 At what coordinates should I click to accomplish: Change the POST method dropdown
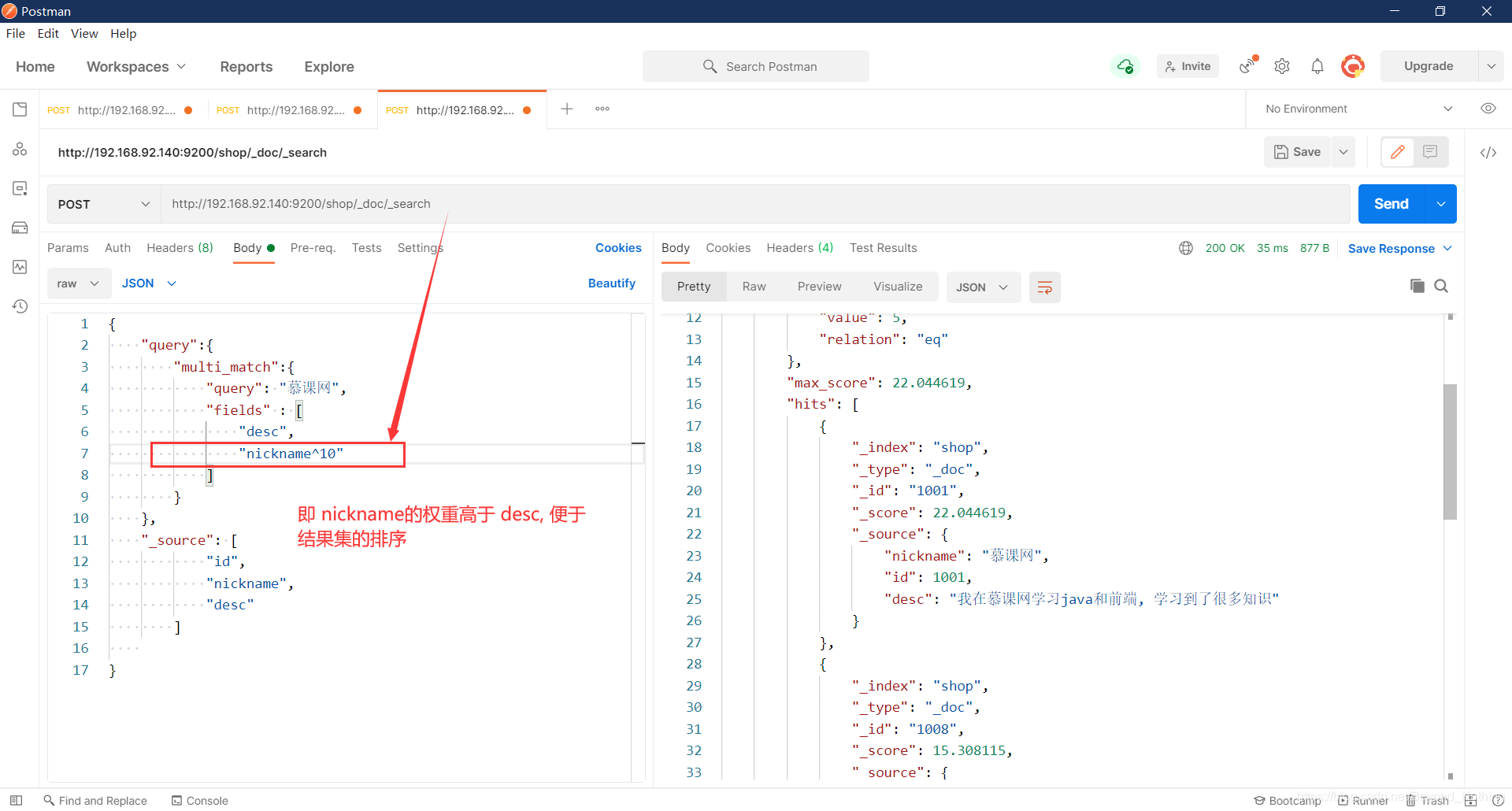pyautogui.click(x=104, y=204)
